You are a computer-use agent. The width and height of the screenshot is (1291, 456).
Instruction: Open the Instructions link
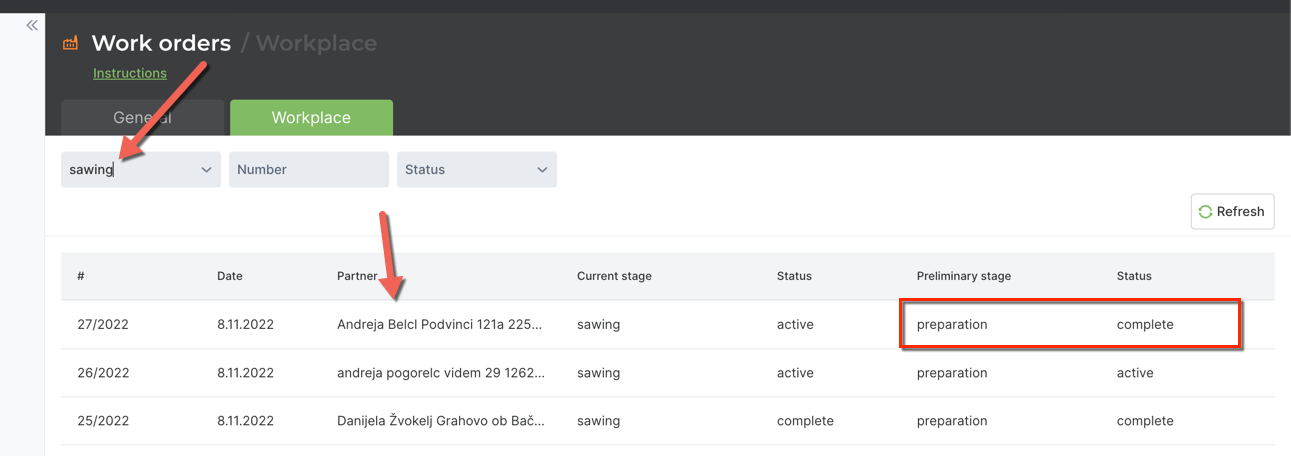pos(130,73)
